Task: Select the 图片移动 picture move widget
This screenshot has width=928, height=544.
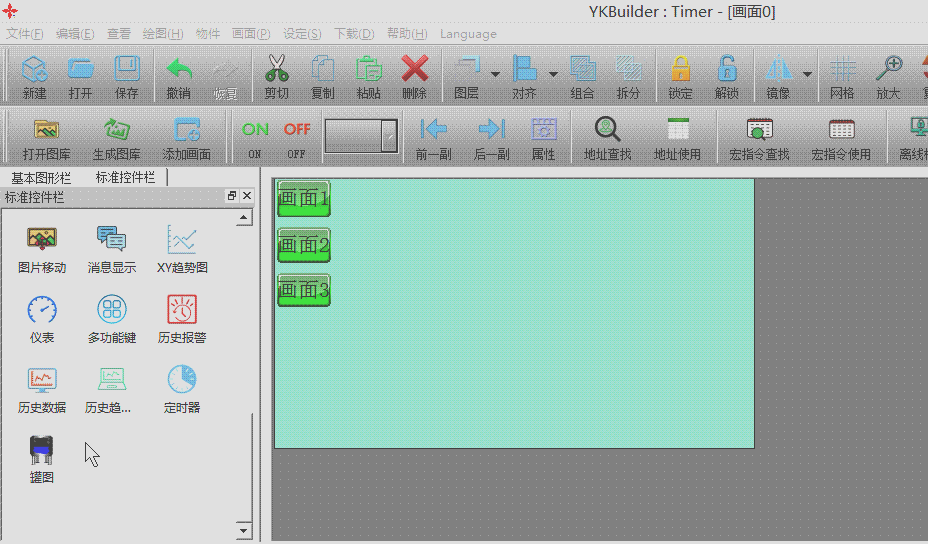Action: [42, 240]
